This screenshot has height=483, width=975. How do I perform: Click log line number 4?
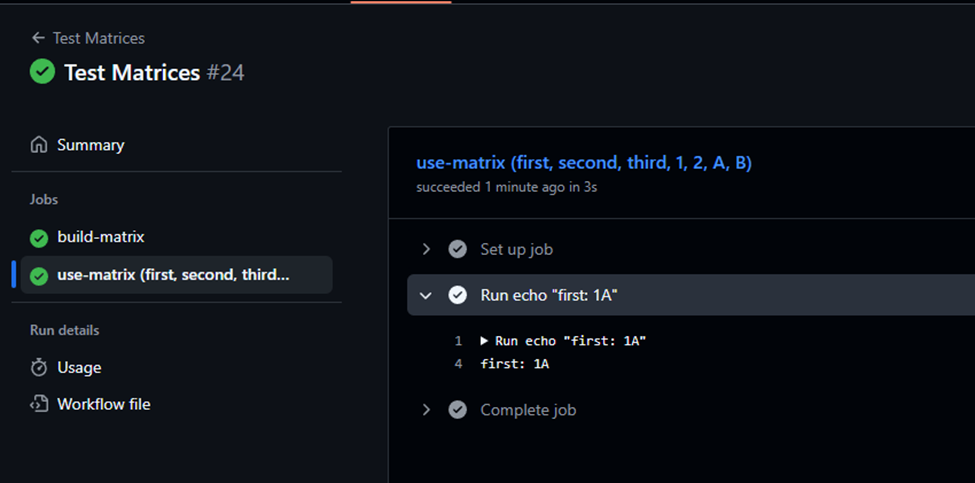(458, 364)
